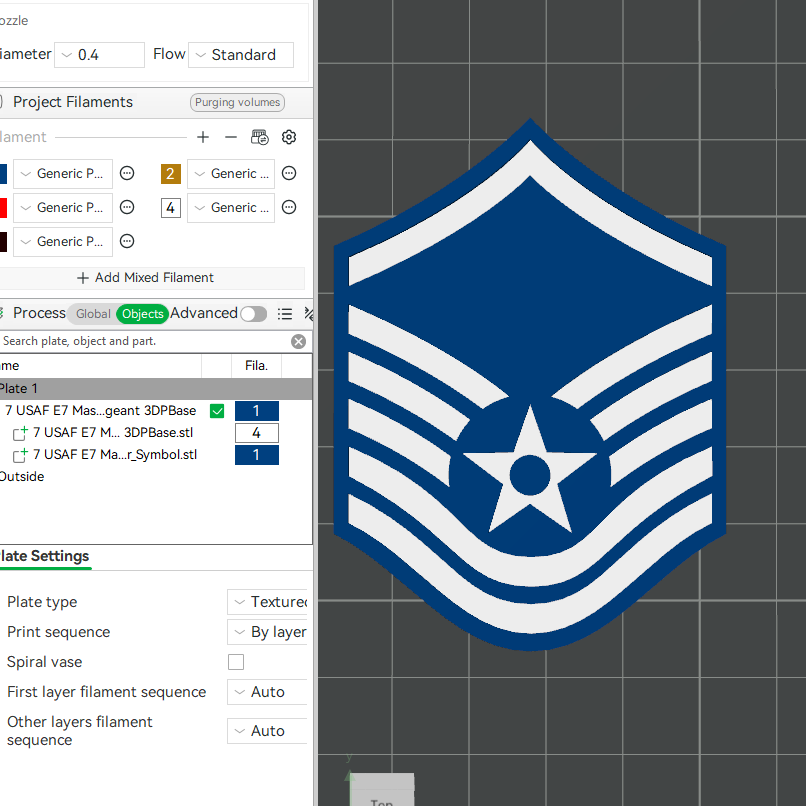Open options for filament 2
Image resolution: width=806 pixels, height=806 pixels.
pyautogui.click(x=289, y=173)
